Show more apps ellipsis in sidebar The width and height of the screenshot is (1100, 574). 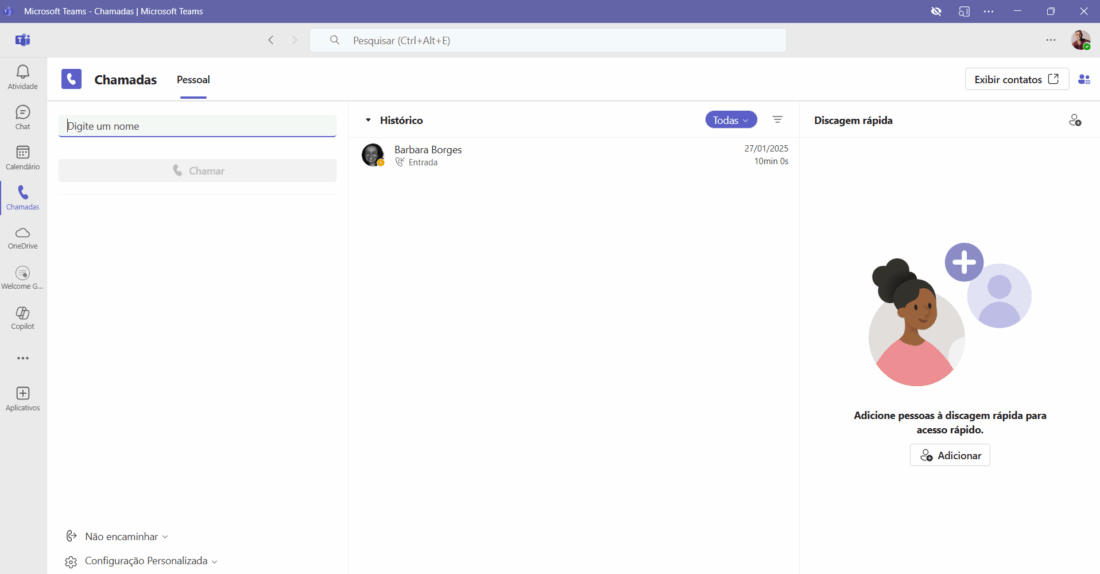coord(23,358)
